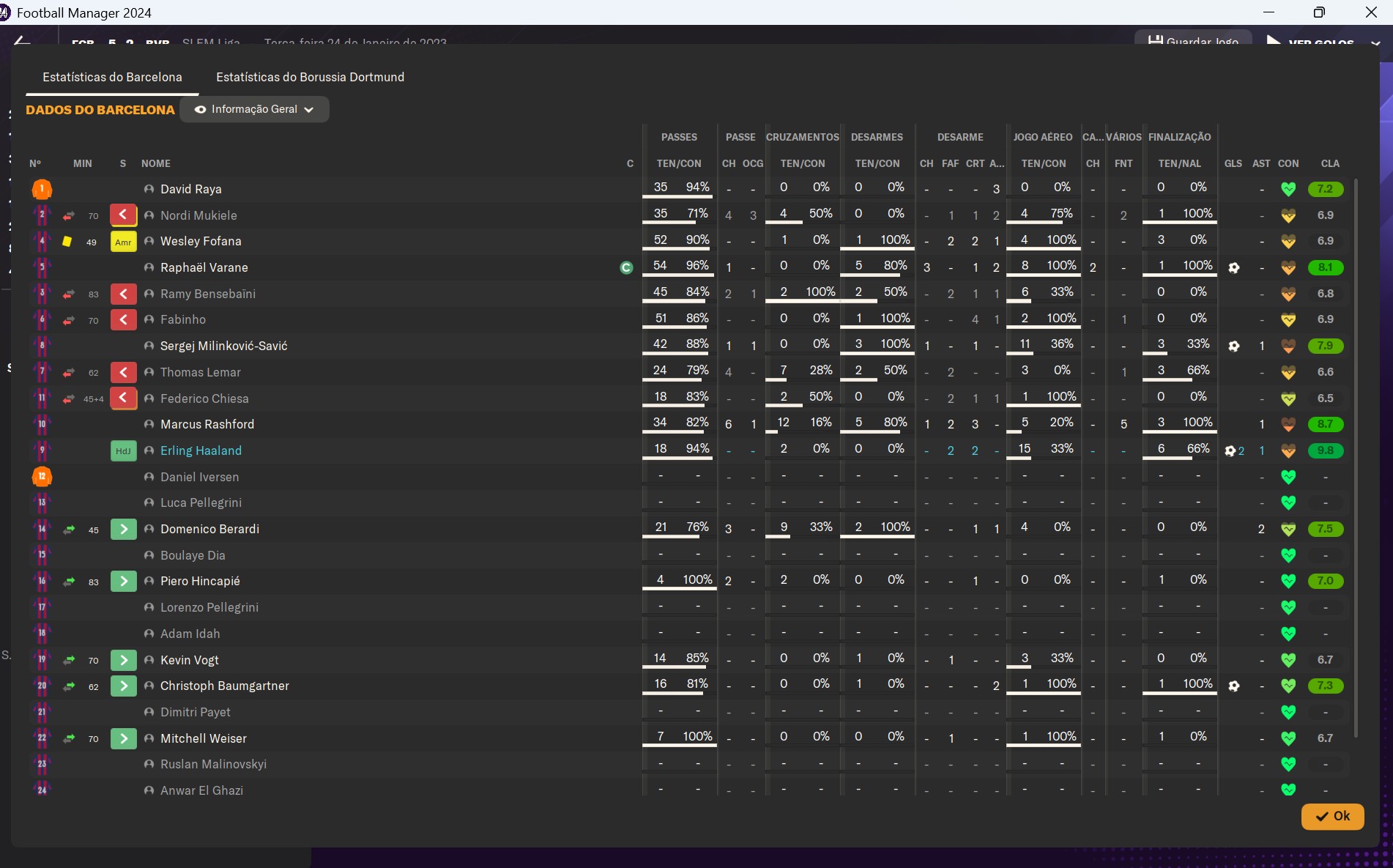This screenshot has height=868, width=1393.
Task: Click Raphaël Varane name
Action: pyautogui.click(x=204, y=267)
